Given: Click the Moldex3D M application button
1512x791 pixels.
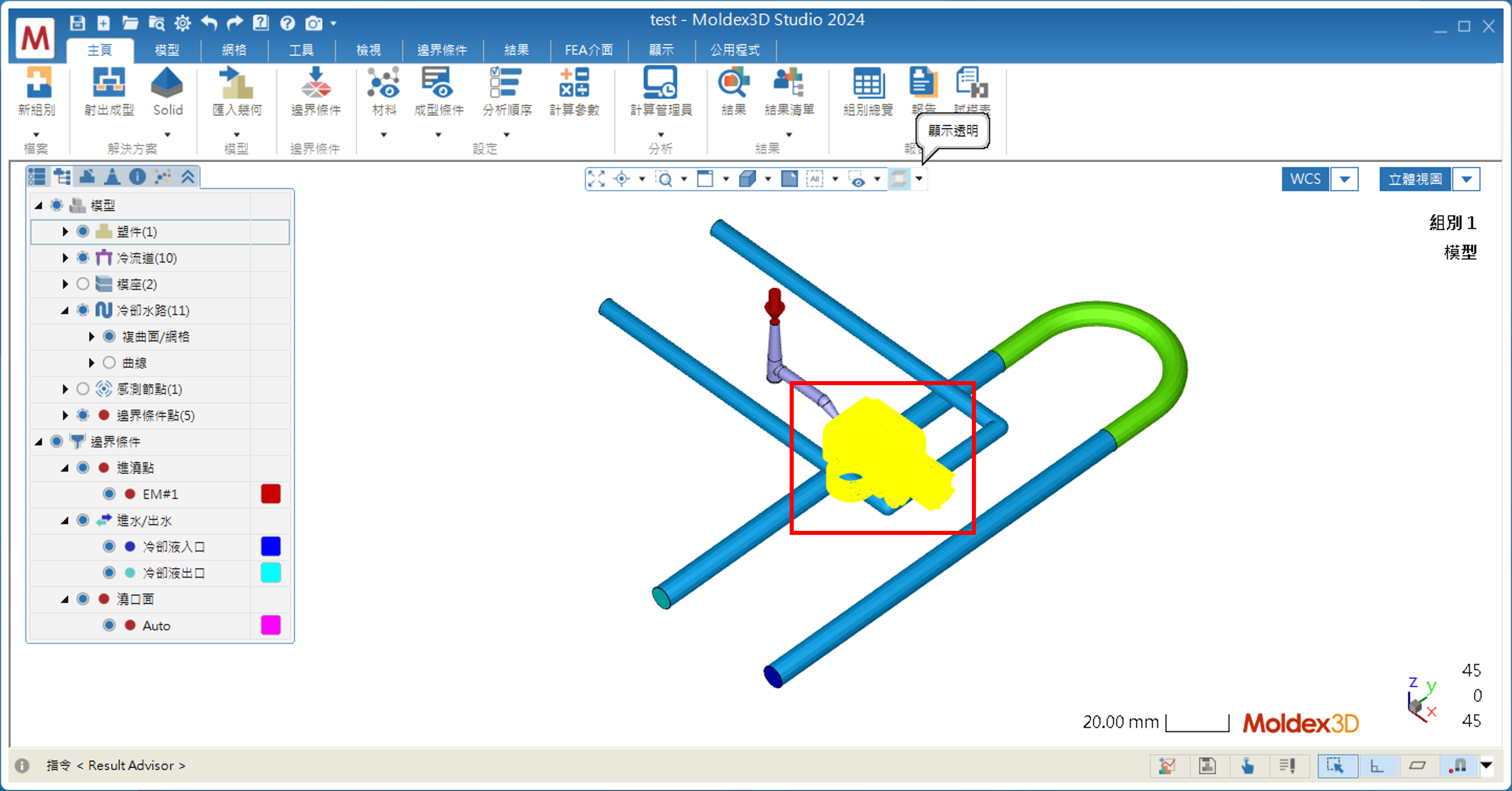Looking at the screenshot, I should [35, 38].
